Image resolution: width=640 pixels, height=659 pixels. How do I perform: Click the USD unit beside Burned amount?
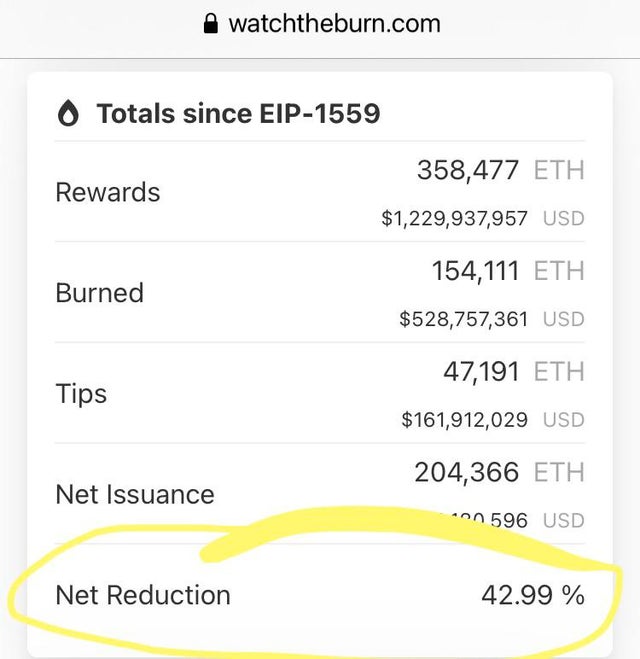(x=564, y=319)
